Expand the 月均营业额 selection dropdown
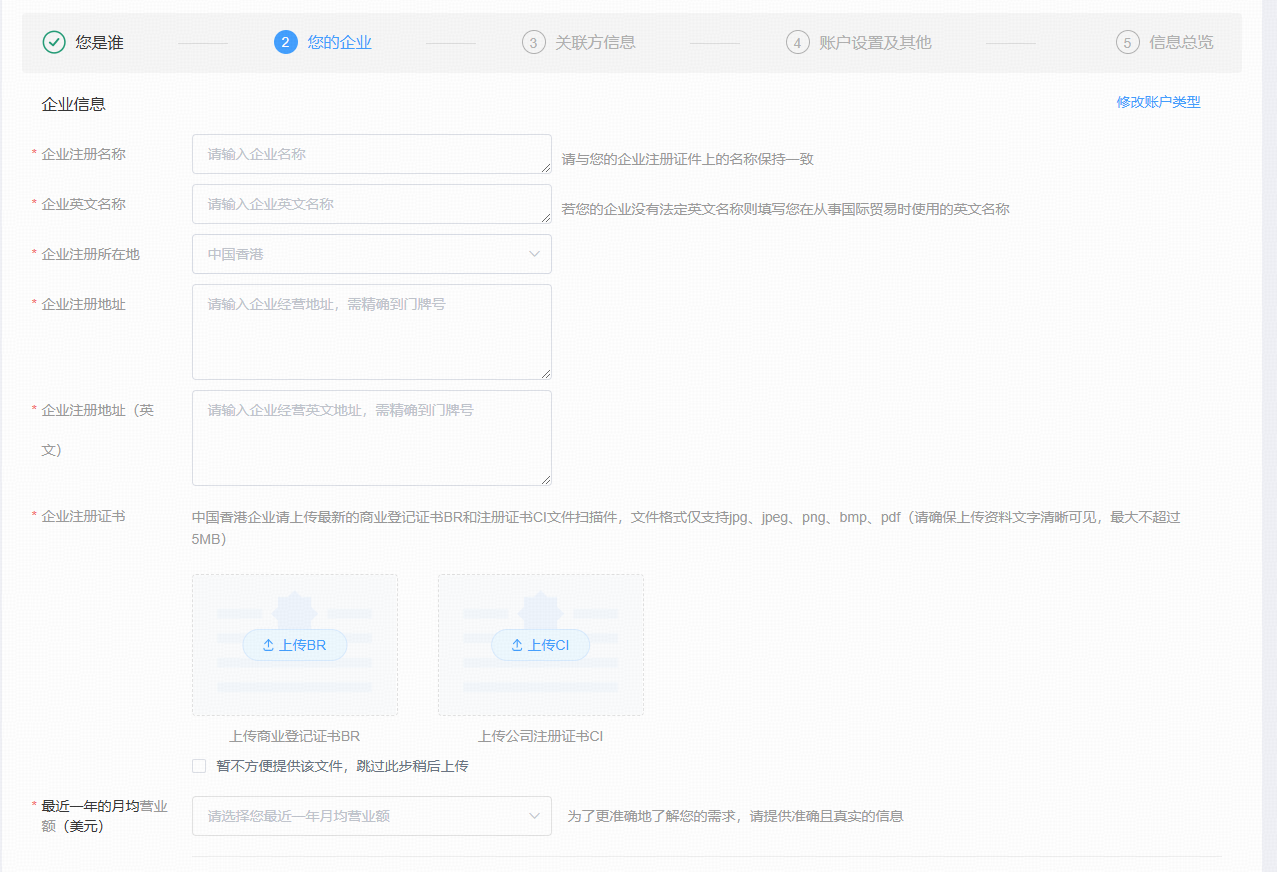Screen dimensions: 1277x872 [x=371, y=816]
